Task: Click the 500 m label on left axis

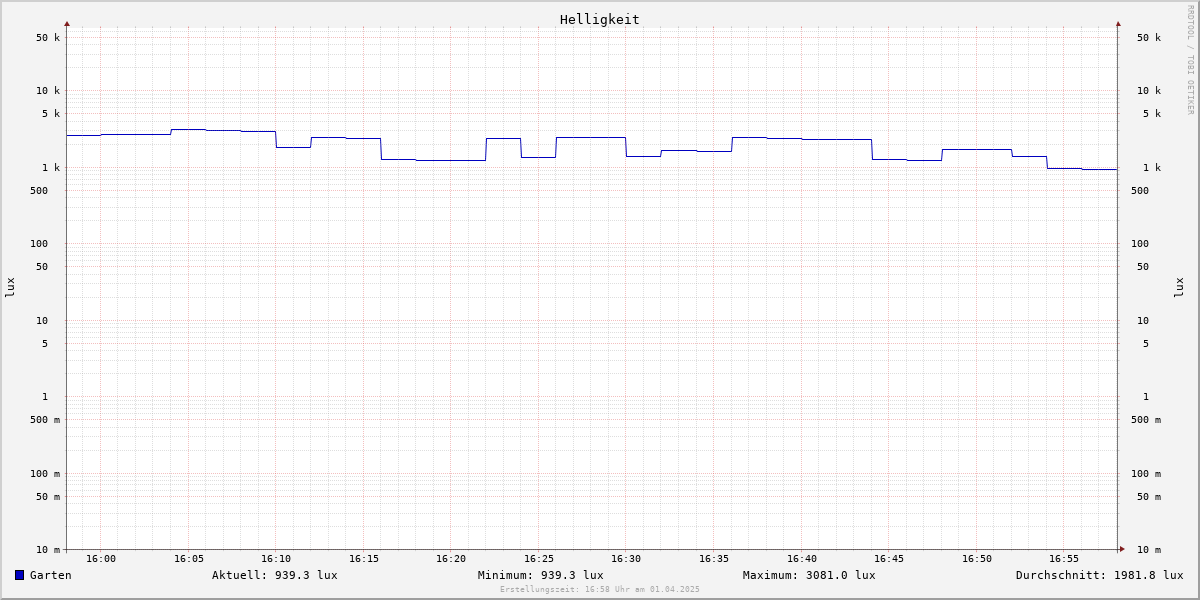Action: (x=45, y=420)
